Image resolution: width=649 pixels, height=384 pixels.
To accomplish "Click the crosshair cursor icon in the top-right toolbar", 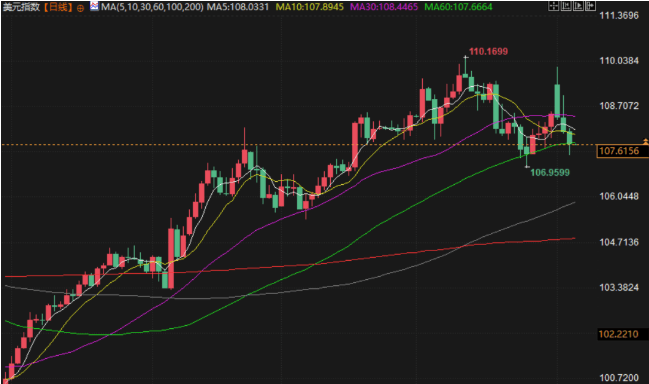I will (x=554, y=6).
